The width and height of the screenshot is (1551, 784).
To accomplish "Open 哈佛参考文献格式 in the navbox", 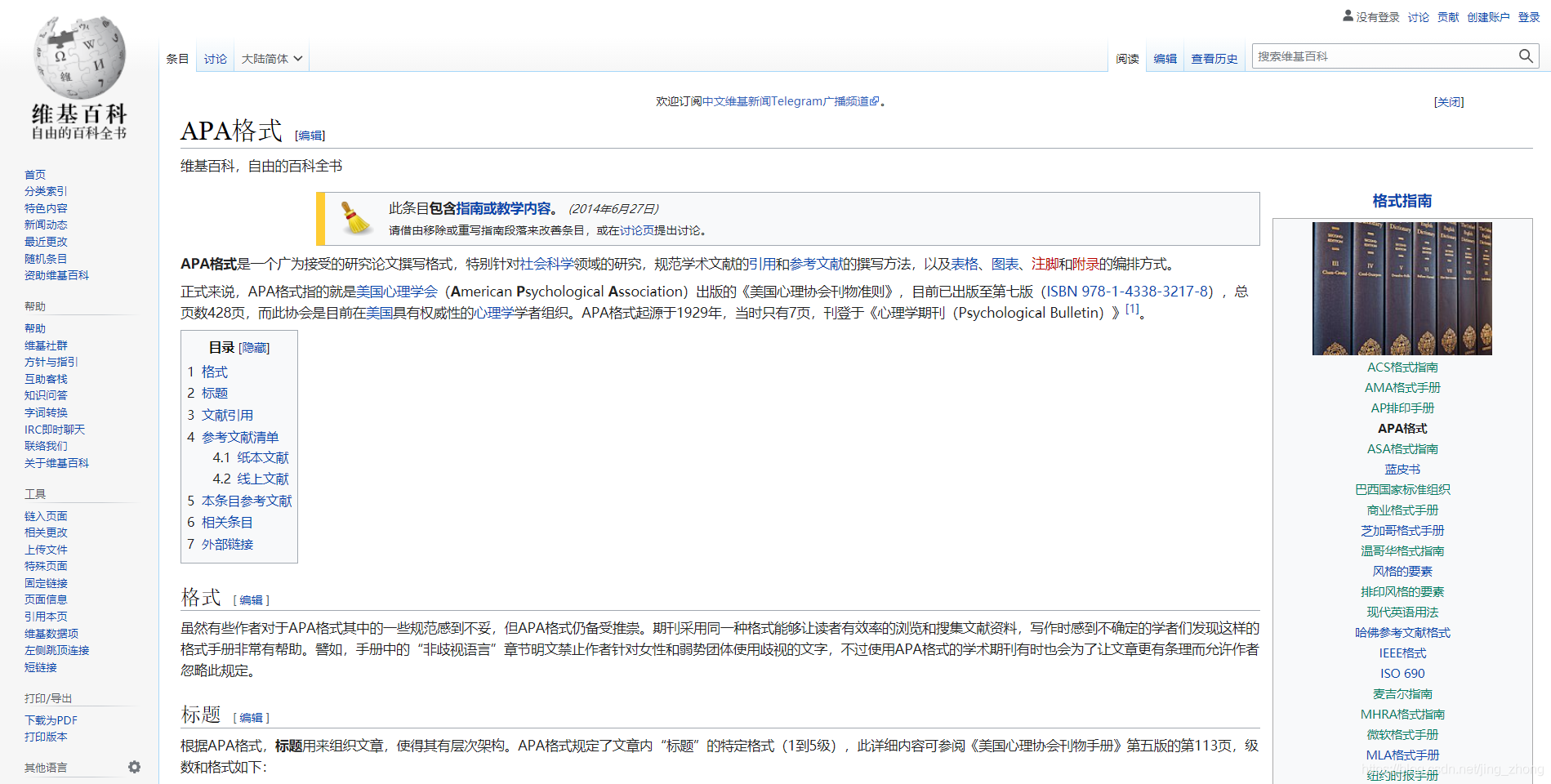I will (x=1402, y=633).
